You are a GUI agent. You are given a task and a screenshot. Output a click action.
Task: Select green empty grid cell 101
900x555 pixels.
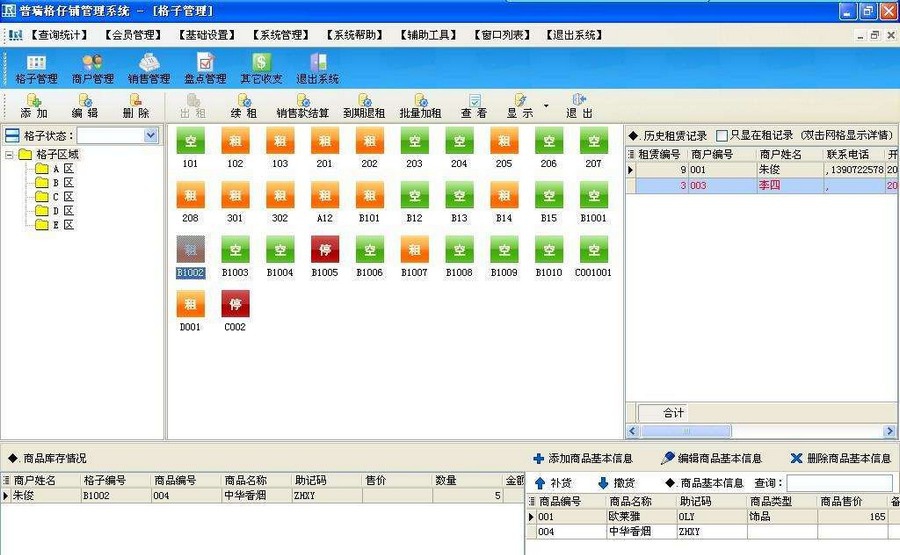190,142
